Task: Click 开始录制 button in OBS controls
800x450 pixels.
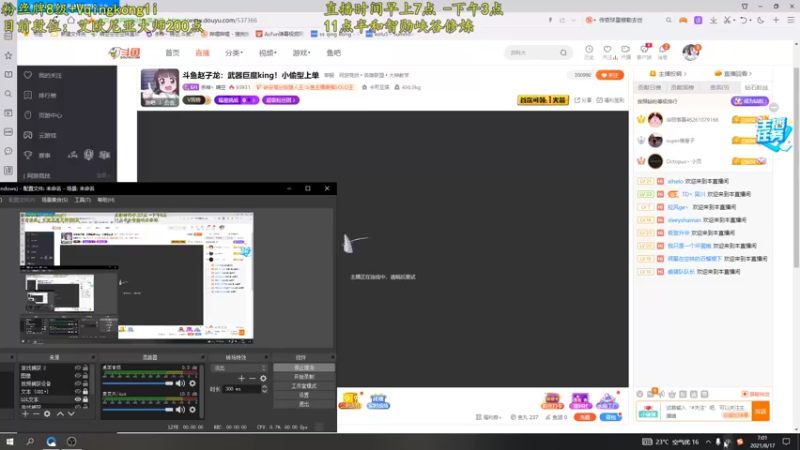Action: [304, 377]
